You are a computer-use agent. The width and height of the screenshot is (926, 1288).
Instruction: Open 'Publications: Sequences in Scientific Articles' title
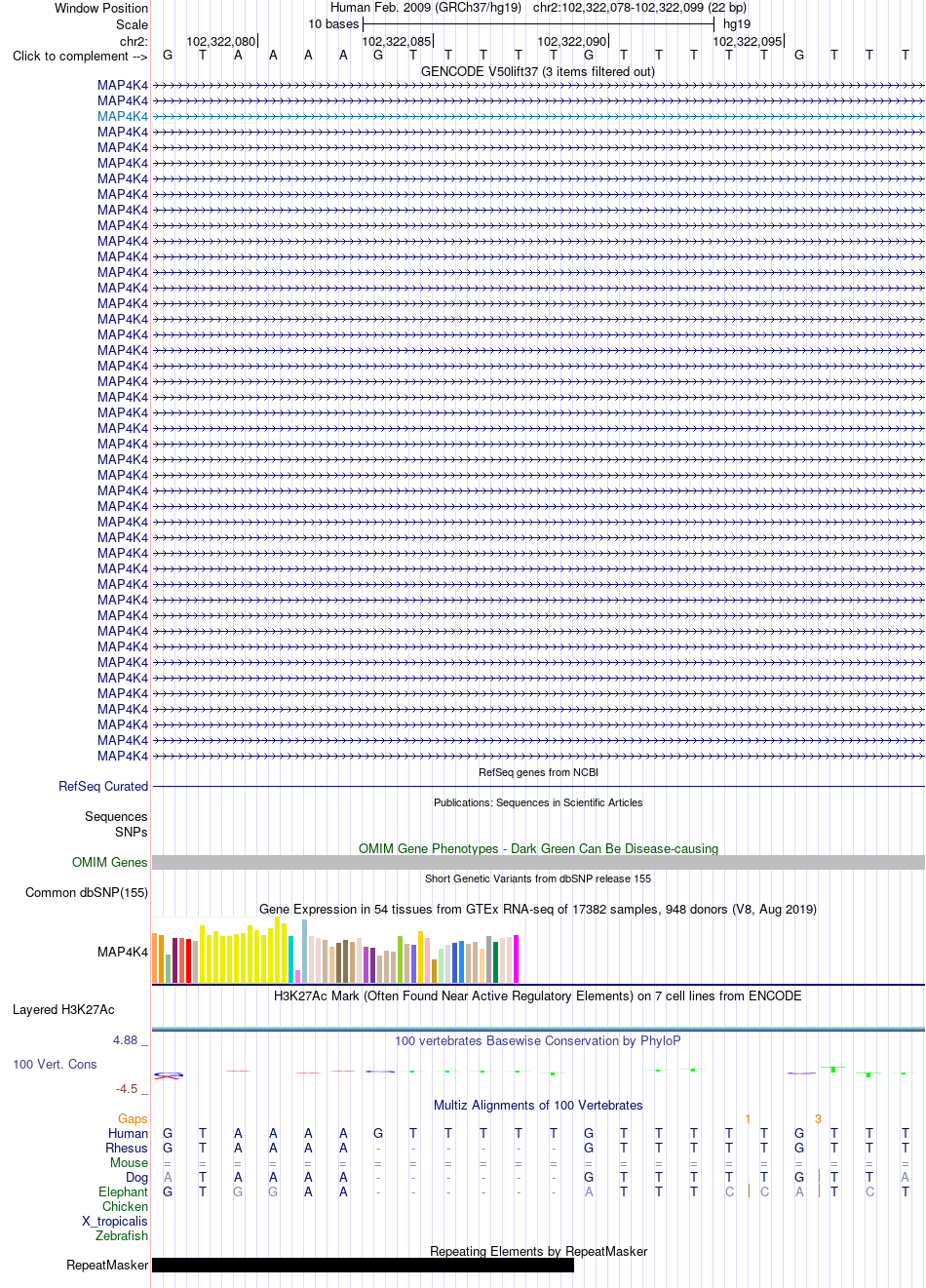pos(538,802)
